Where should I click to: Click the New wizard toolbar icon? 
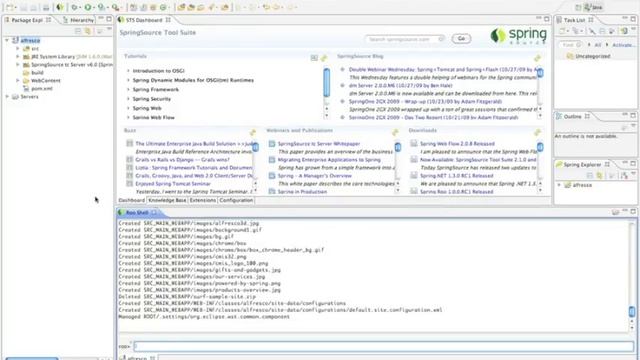point(9,7)
